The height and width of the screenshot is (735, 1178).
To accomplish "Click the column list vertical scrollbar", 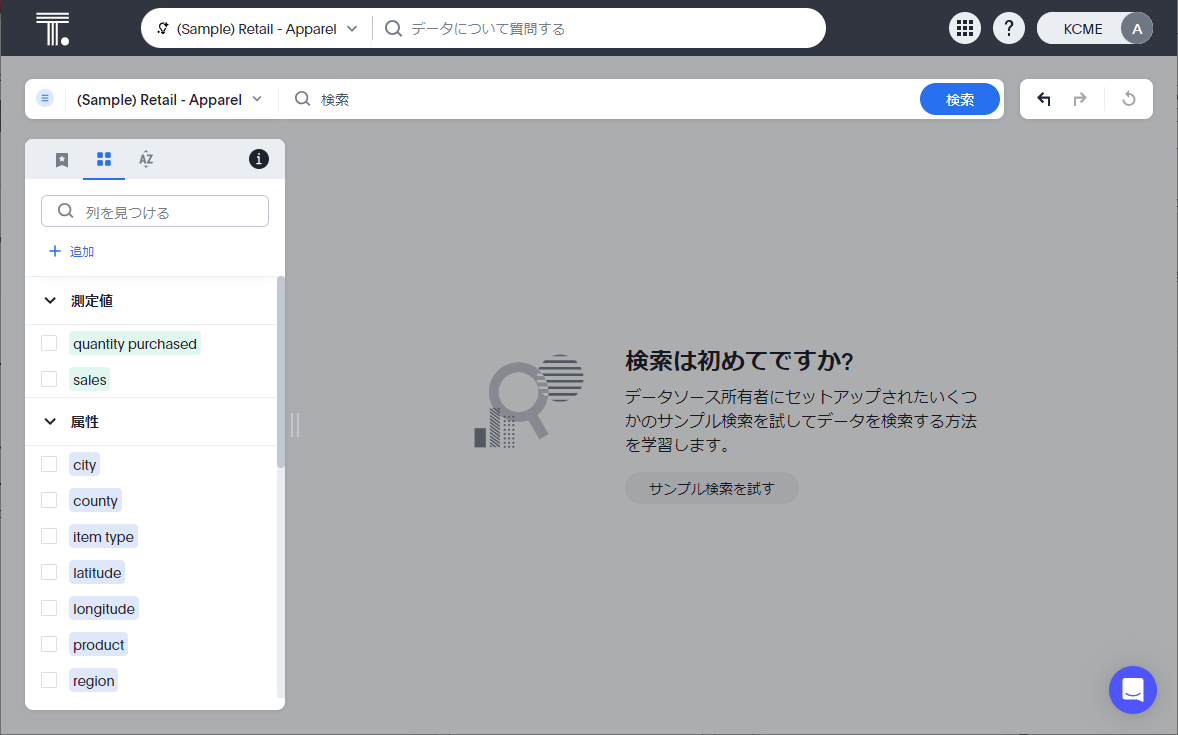I will coord(281,372).
